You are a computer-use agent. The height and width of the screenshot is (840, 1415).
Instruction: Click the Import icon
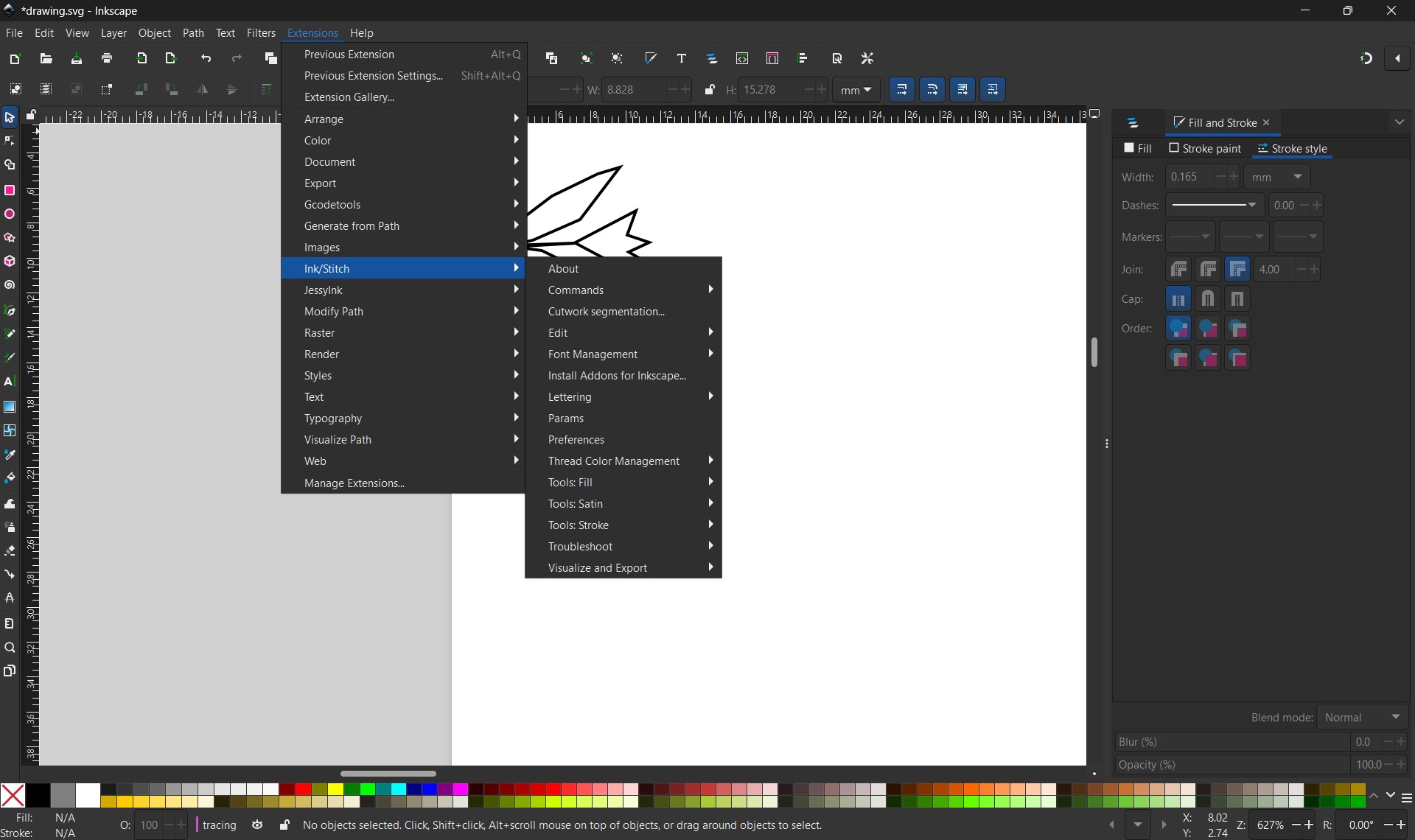141,58
